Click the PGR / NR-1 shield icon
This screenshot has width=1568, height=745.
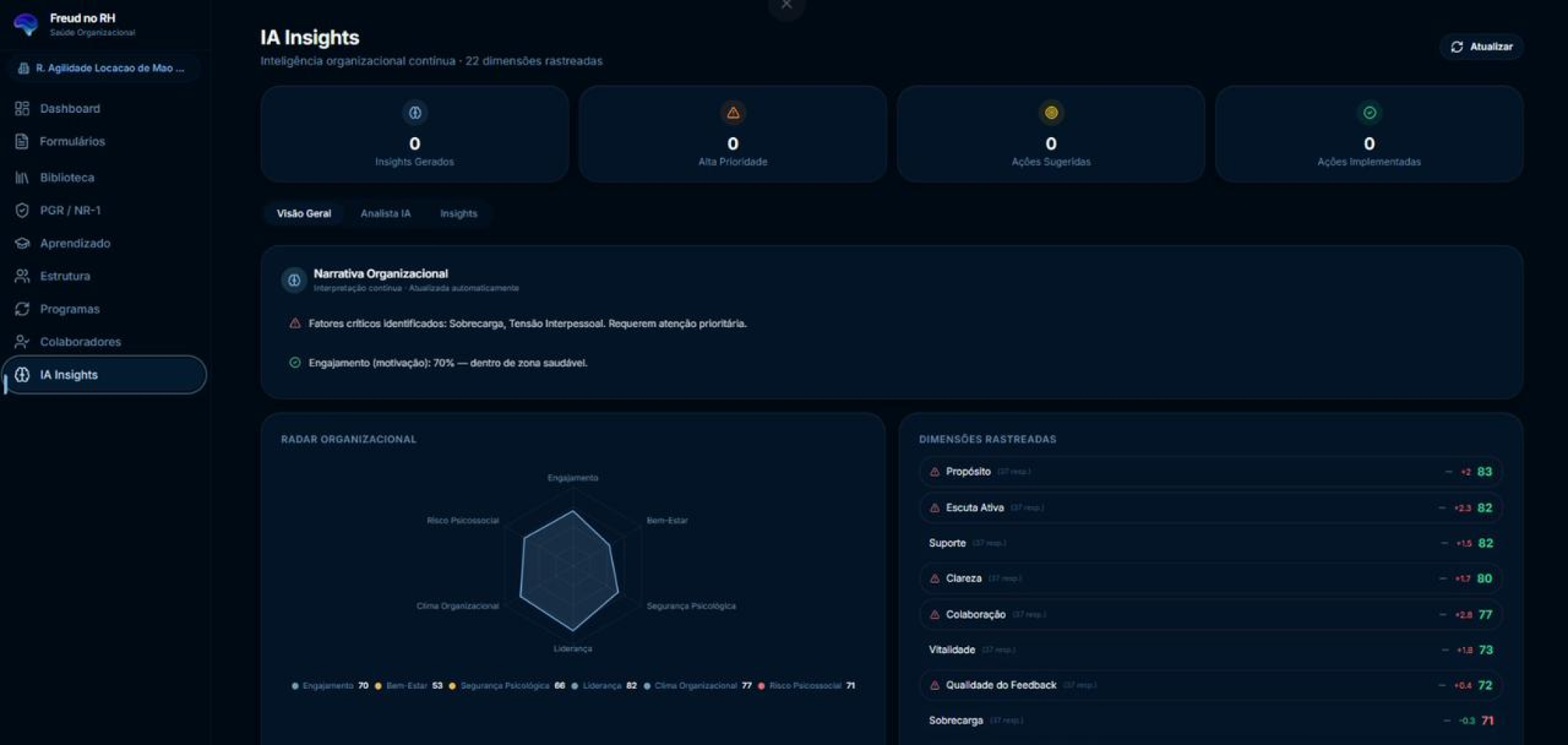pyautogui.click(x=22, y=210)
